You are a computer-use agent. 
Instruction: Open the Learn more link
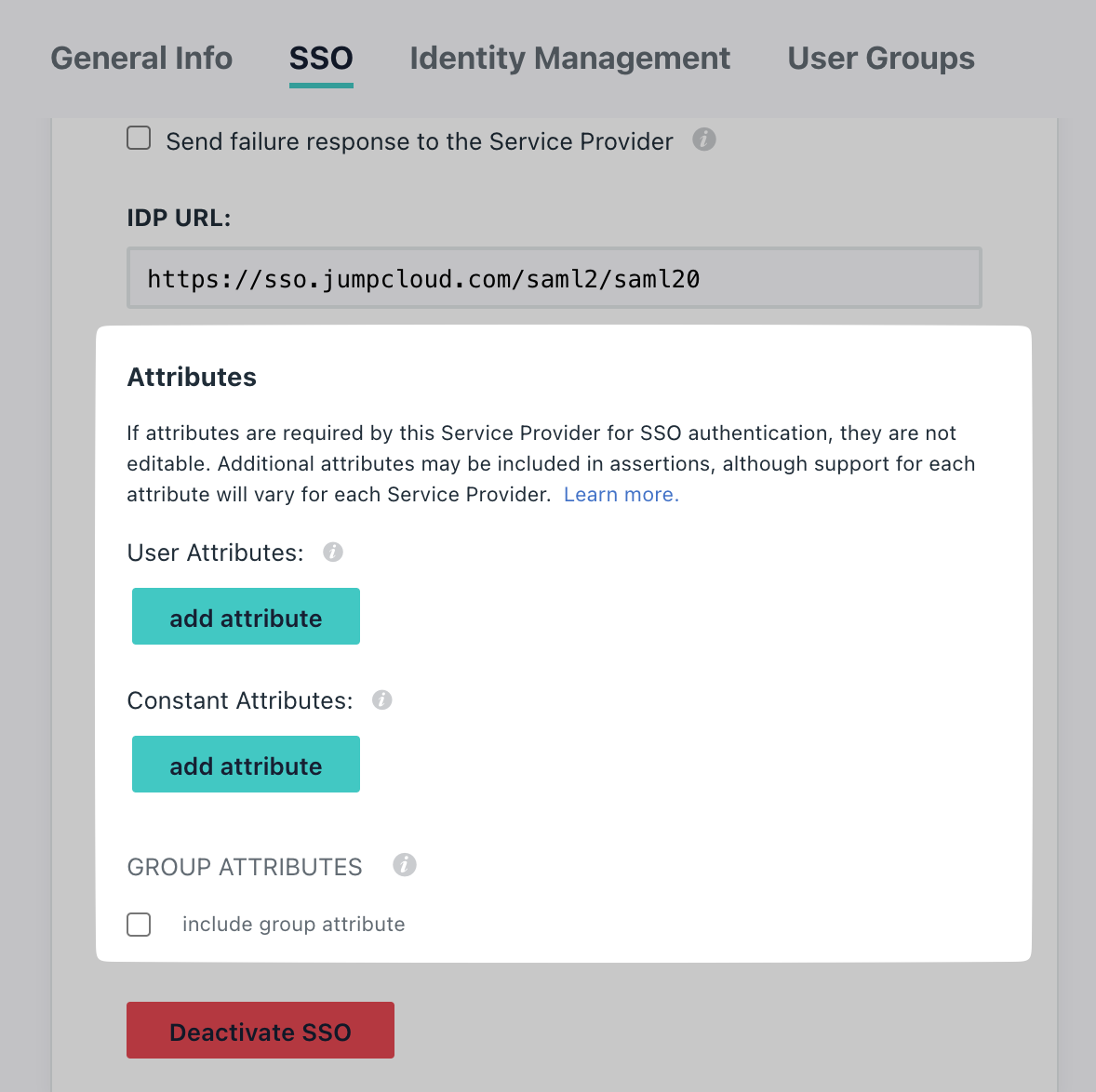(620, 494)
